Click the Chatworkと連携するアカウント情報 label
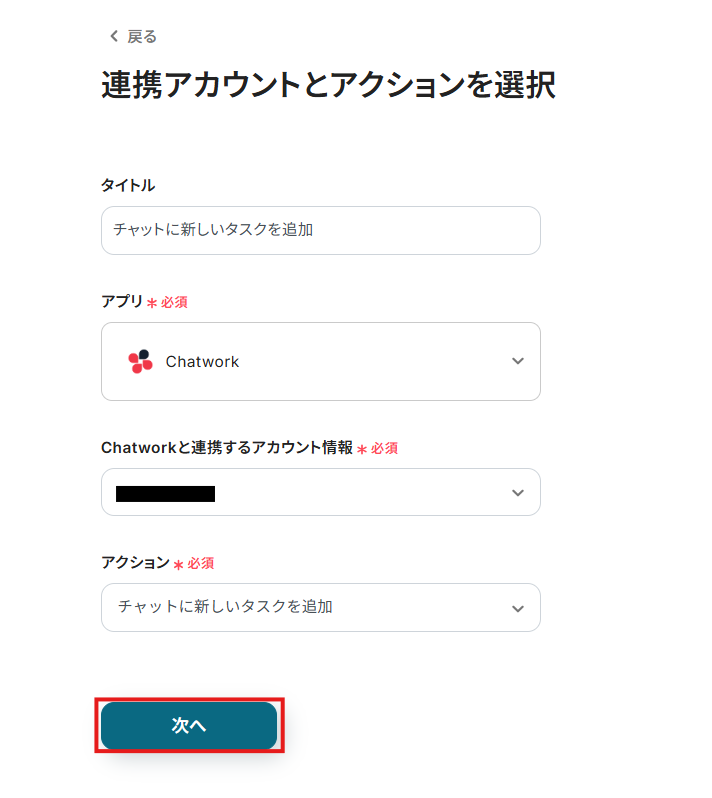Screen dimensions: 712x798 pyautogui.click(x=227, y=448)
